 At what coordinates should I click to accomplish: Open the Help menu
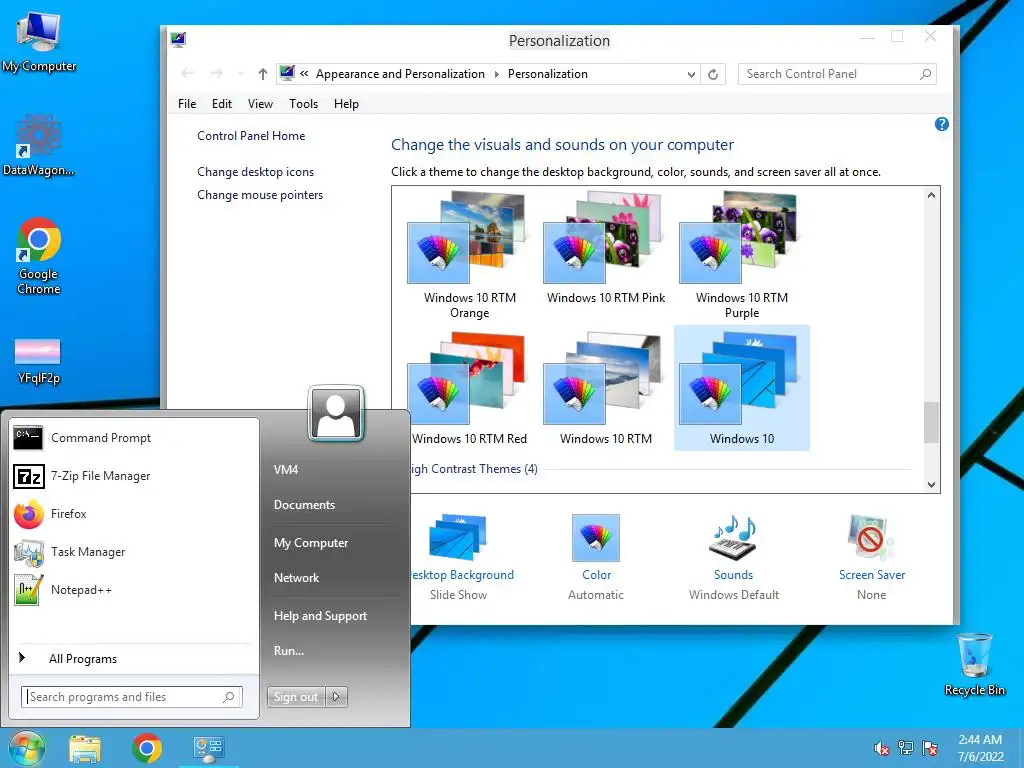[x=346, y=104]
